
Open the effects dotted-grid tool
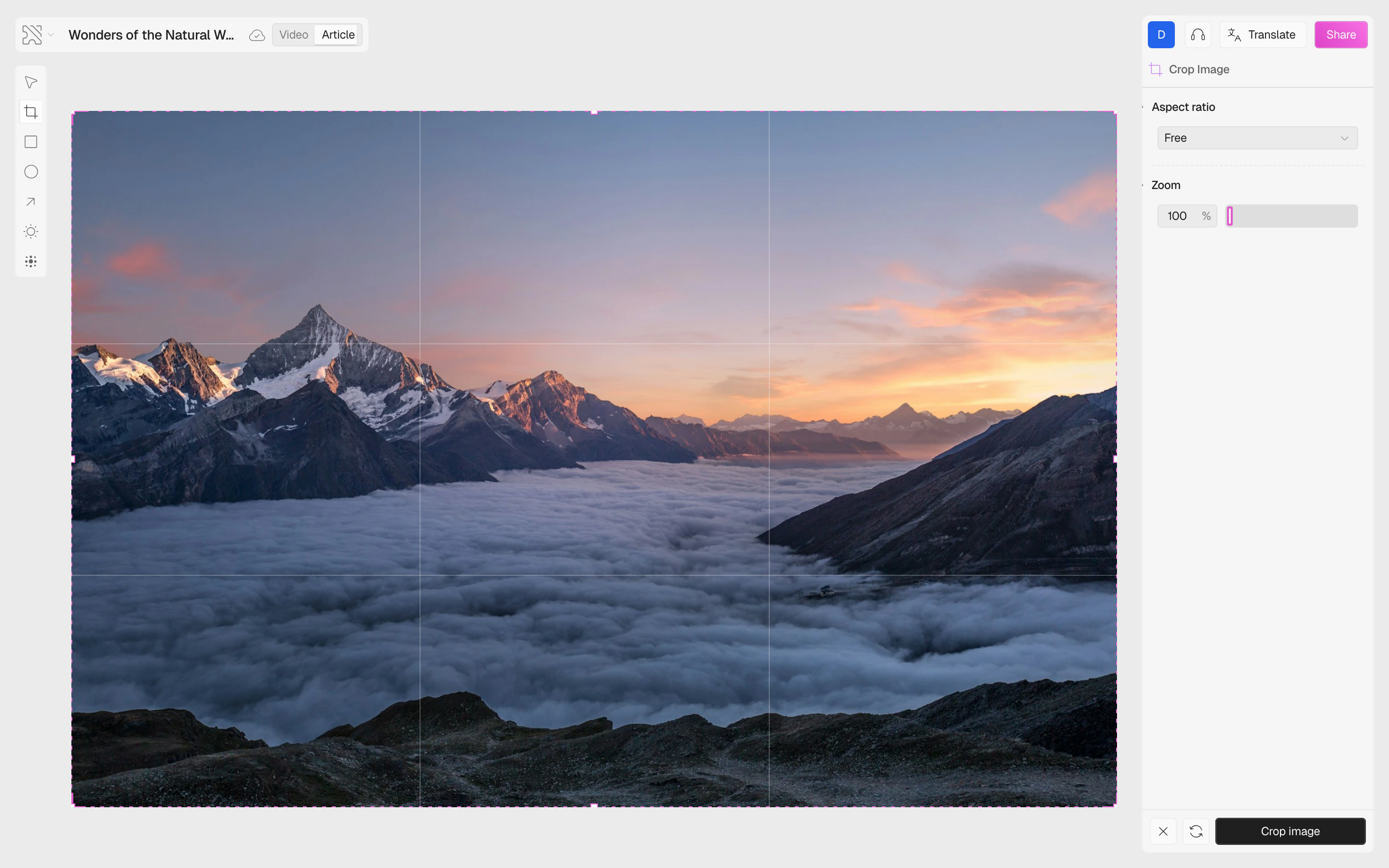point(30,261)
